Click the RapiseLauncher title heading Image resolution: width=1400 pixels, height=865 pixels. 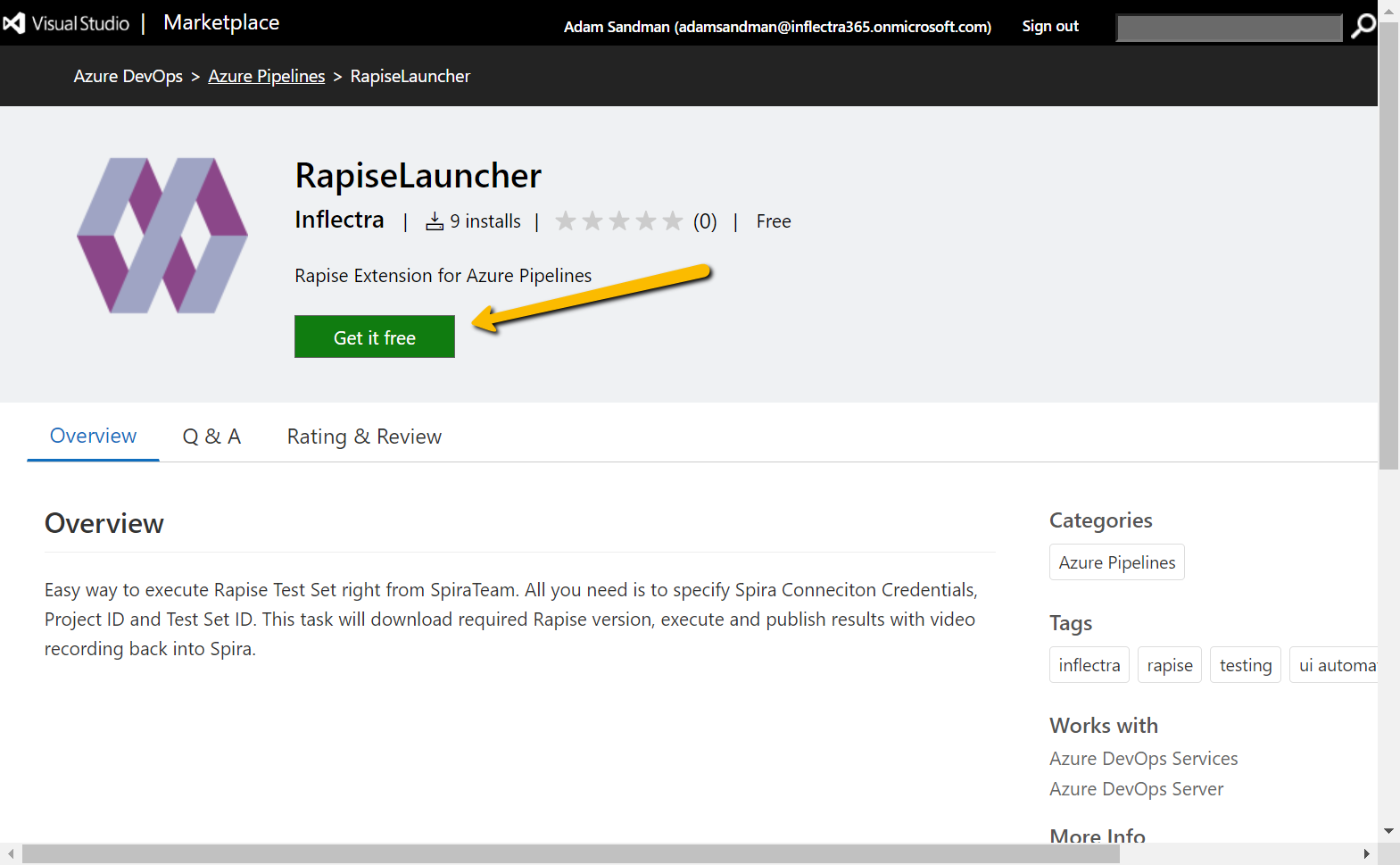click(418, 176)
